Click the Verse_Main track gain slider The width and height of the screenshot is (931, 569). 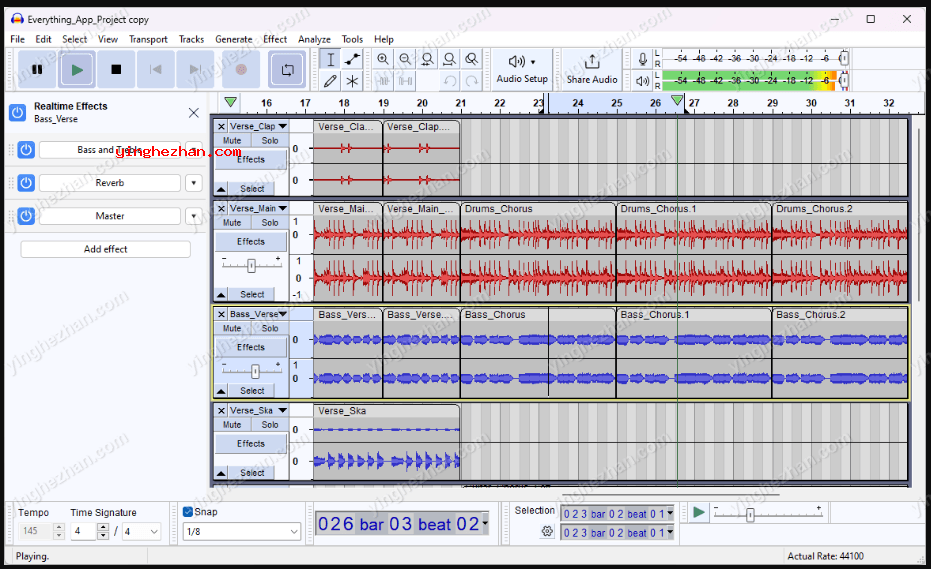click(x=251, y=265)
